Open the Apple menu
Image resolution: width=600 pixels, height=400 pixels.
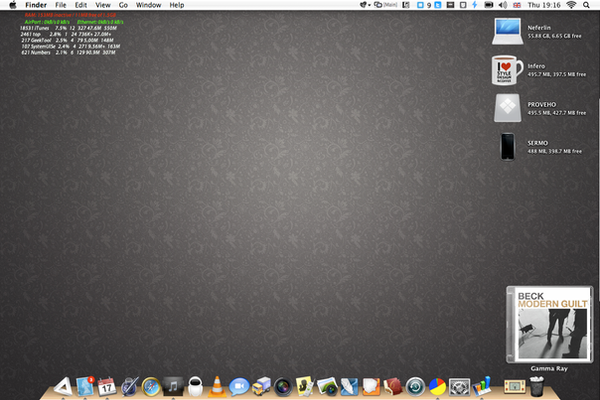coord(11,5)
